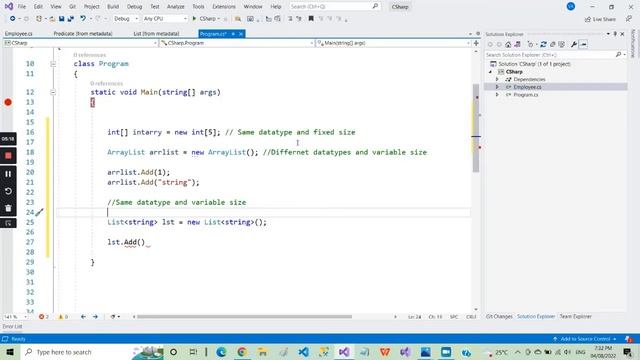
Task: Open the File menu
Action: [22, 7]
